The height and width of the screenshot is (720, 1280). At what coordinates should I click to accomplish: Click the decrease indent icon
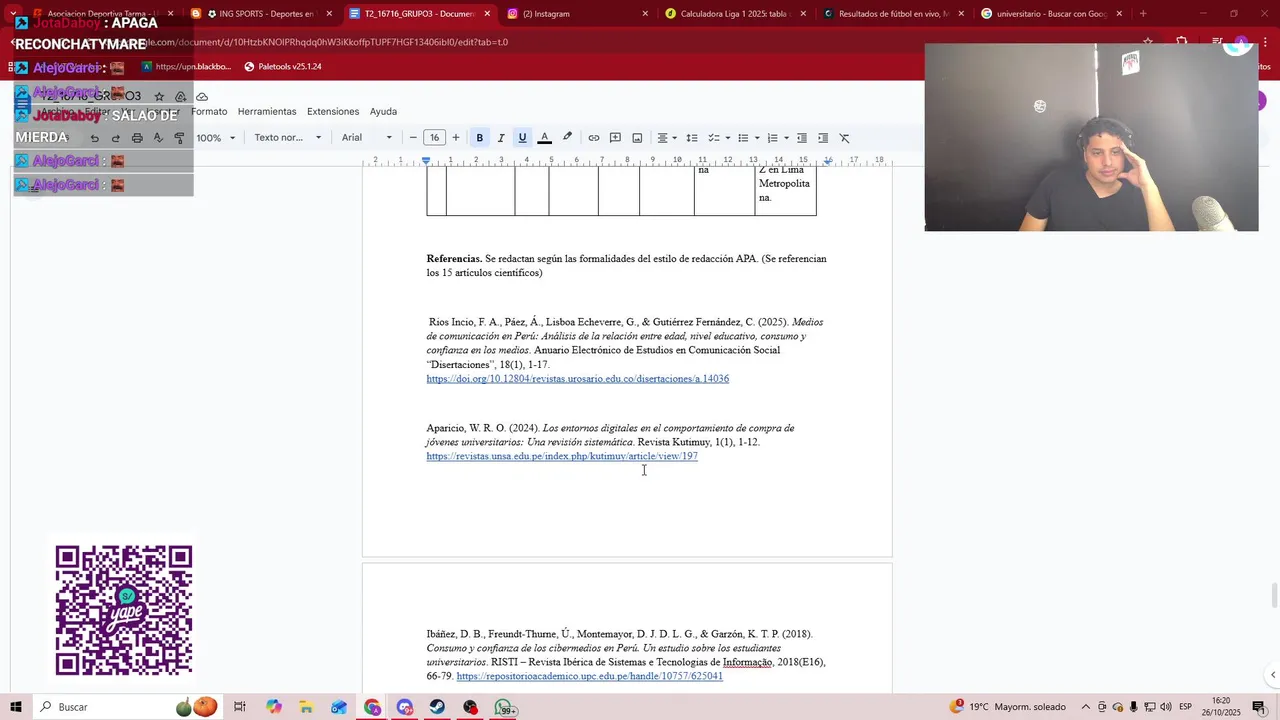click(802, 138)
